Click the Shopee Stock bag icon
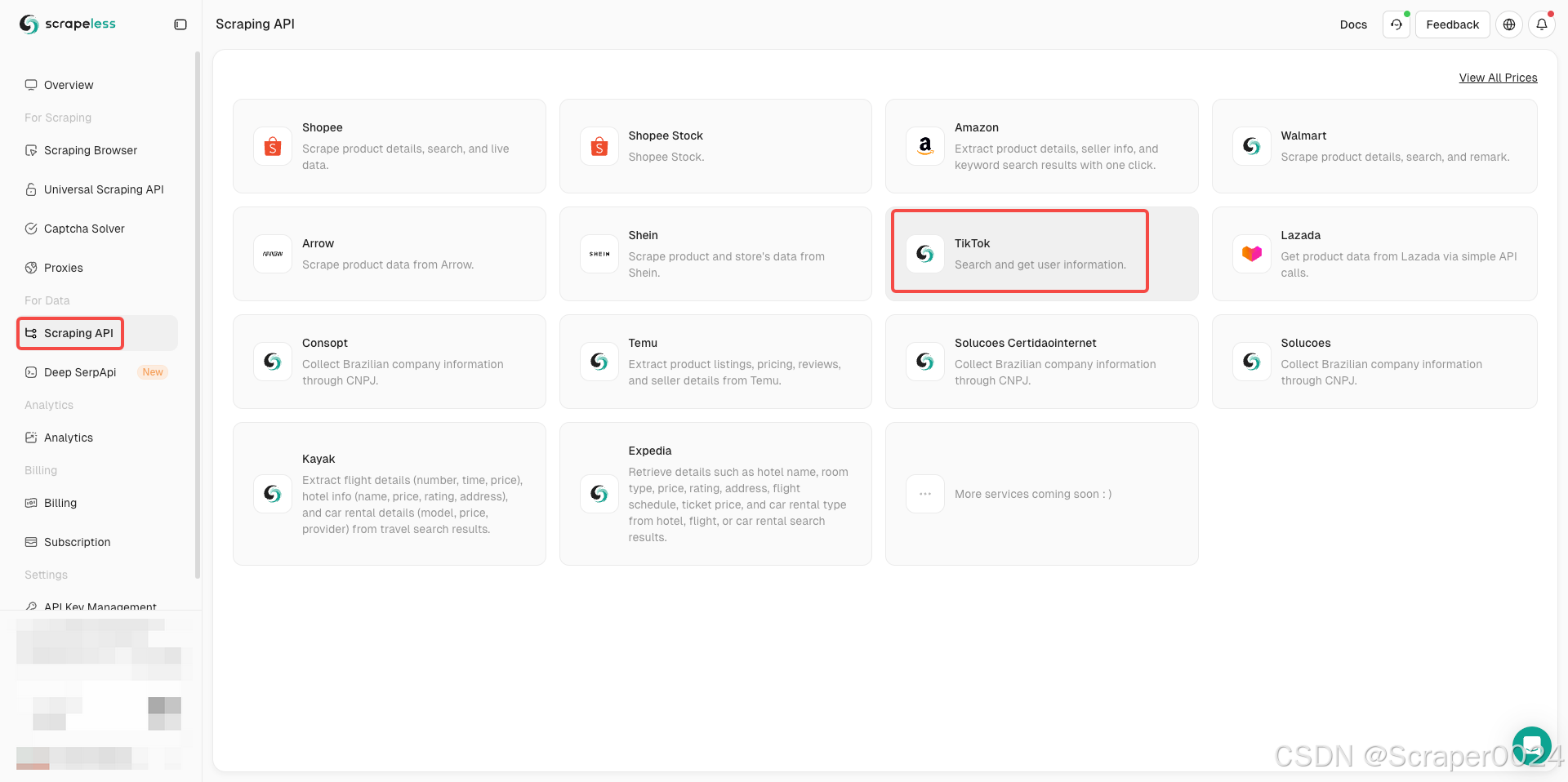The image size is (1568, 782). click(x=599, y=146)
